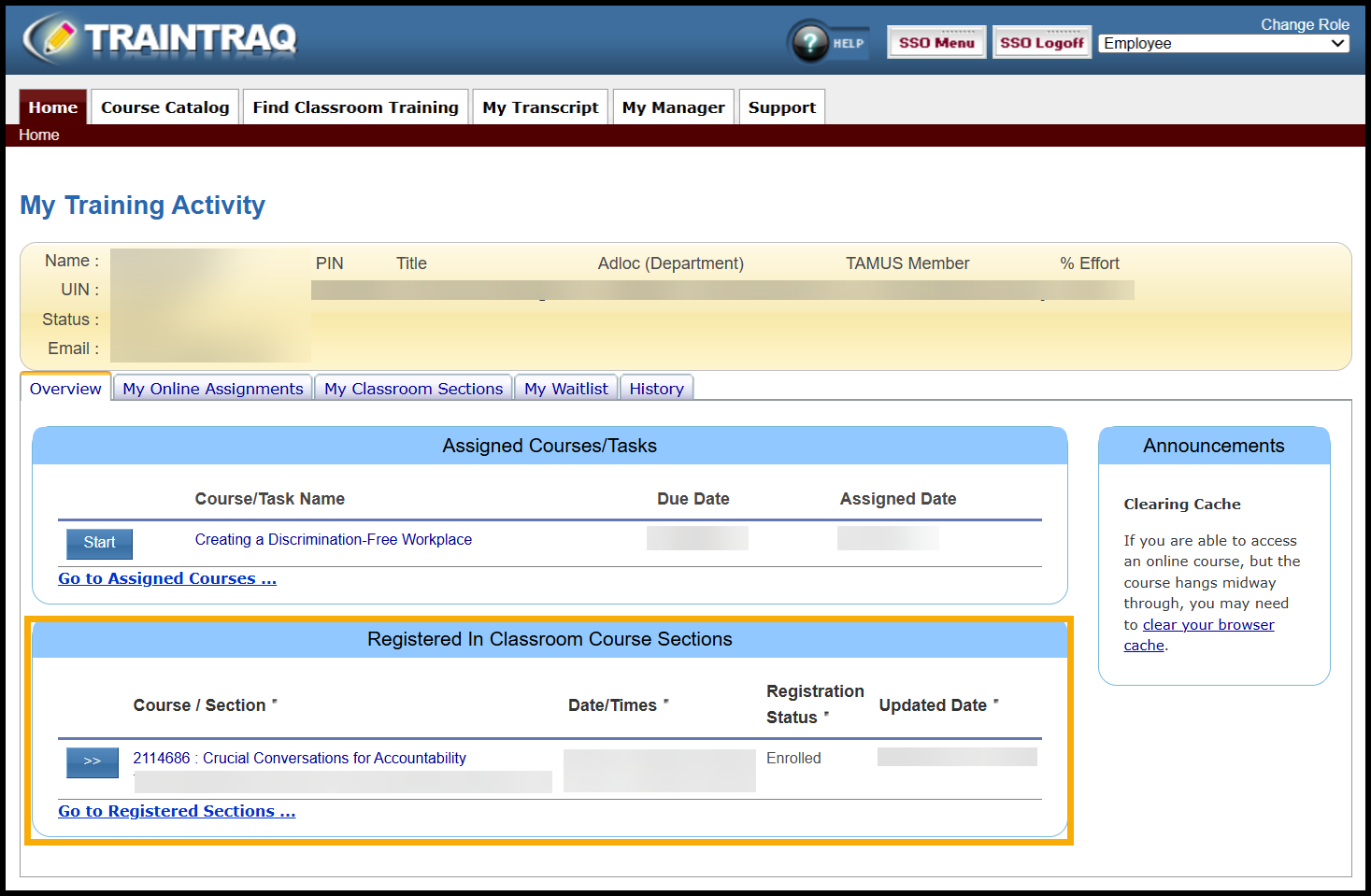The image size is (1371, 896).
Task: Click the double-arrow button beside Crucial Conversations
Action: (92, 762)
